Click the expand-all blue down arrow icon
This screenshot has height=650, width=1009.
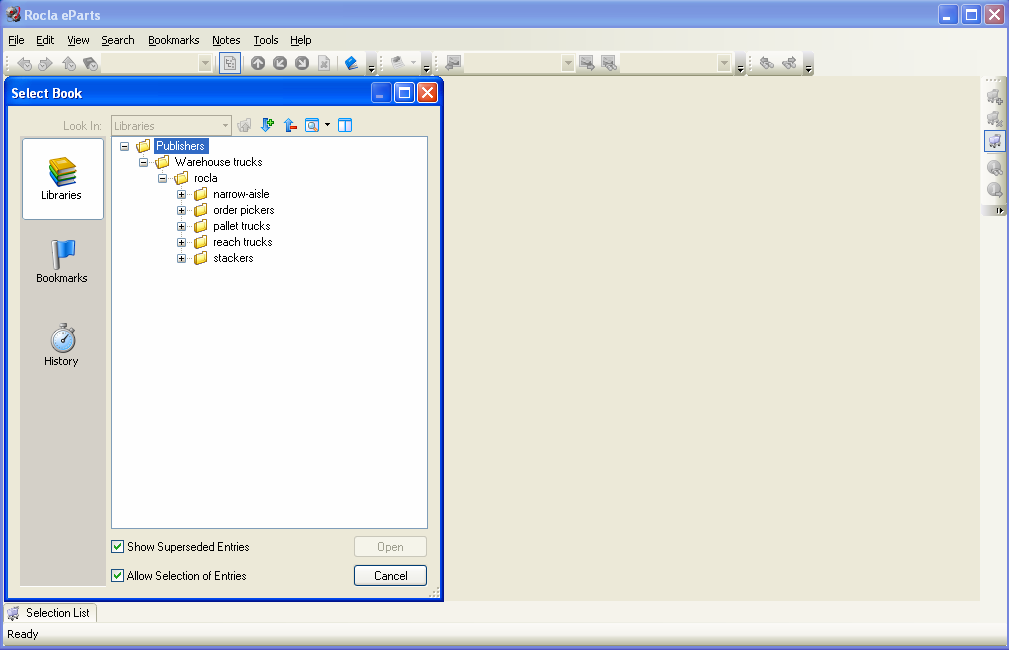(x=267, y=125)
